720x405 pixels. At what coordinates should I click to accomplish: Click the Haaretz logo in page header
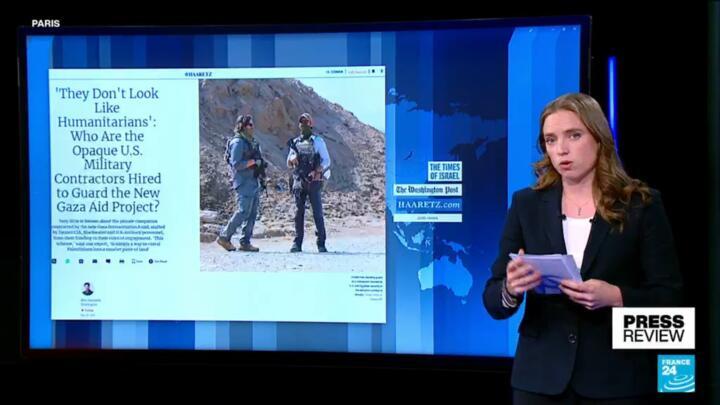click(x=198, y=74)
